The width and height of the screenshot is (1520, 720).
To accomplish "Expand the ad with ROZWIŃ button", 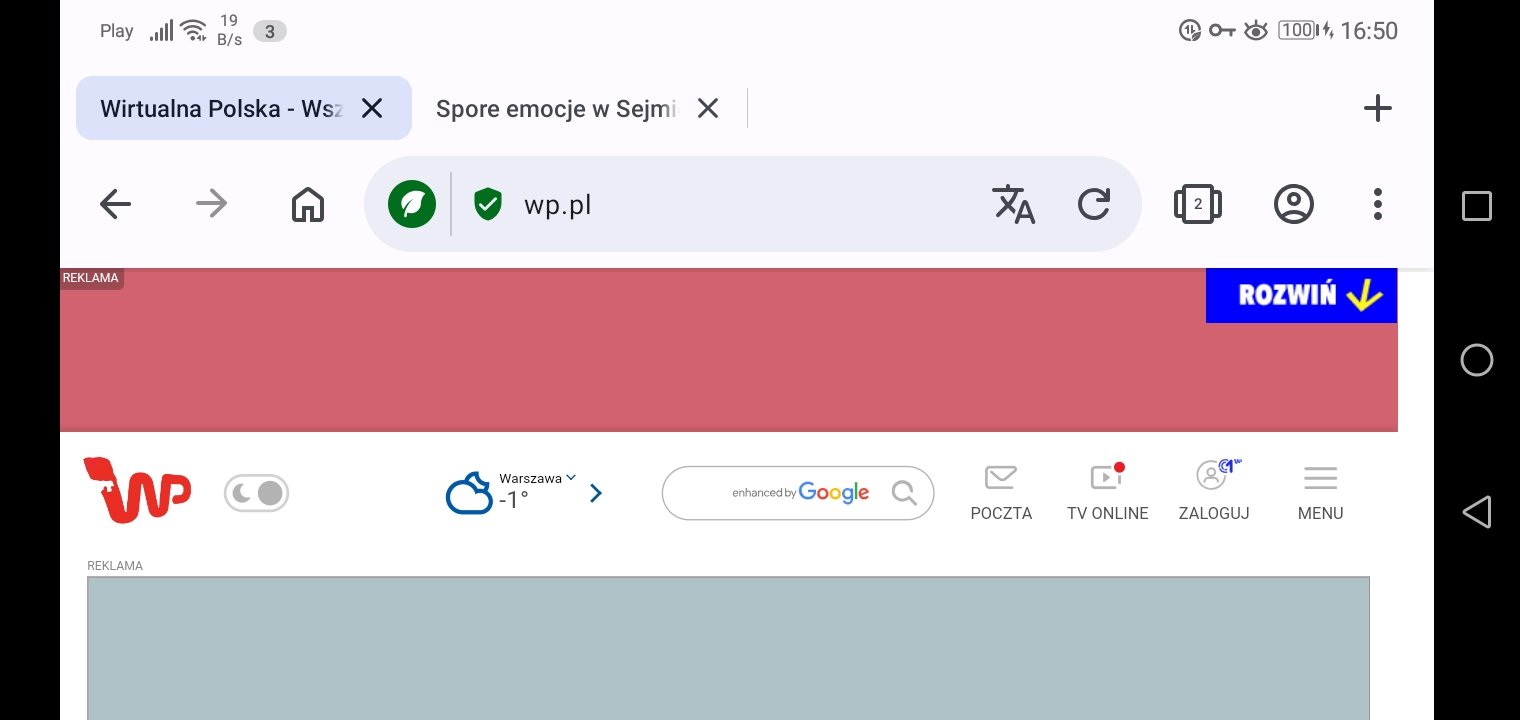I will coord(1301,295).
